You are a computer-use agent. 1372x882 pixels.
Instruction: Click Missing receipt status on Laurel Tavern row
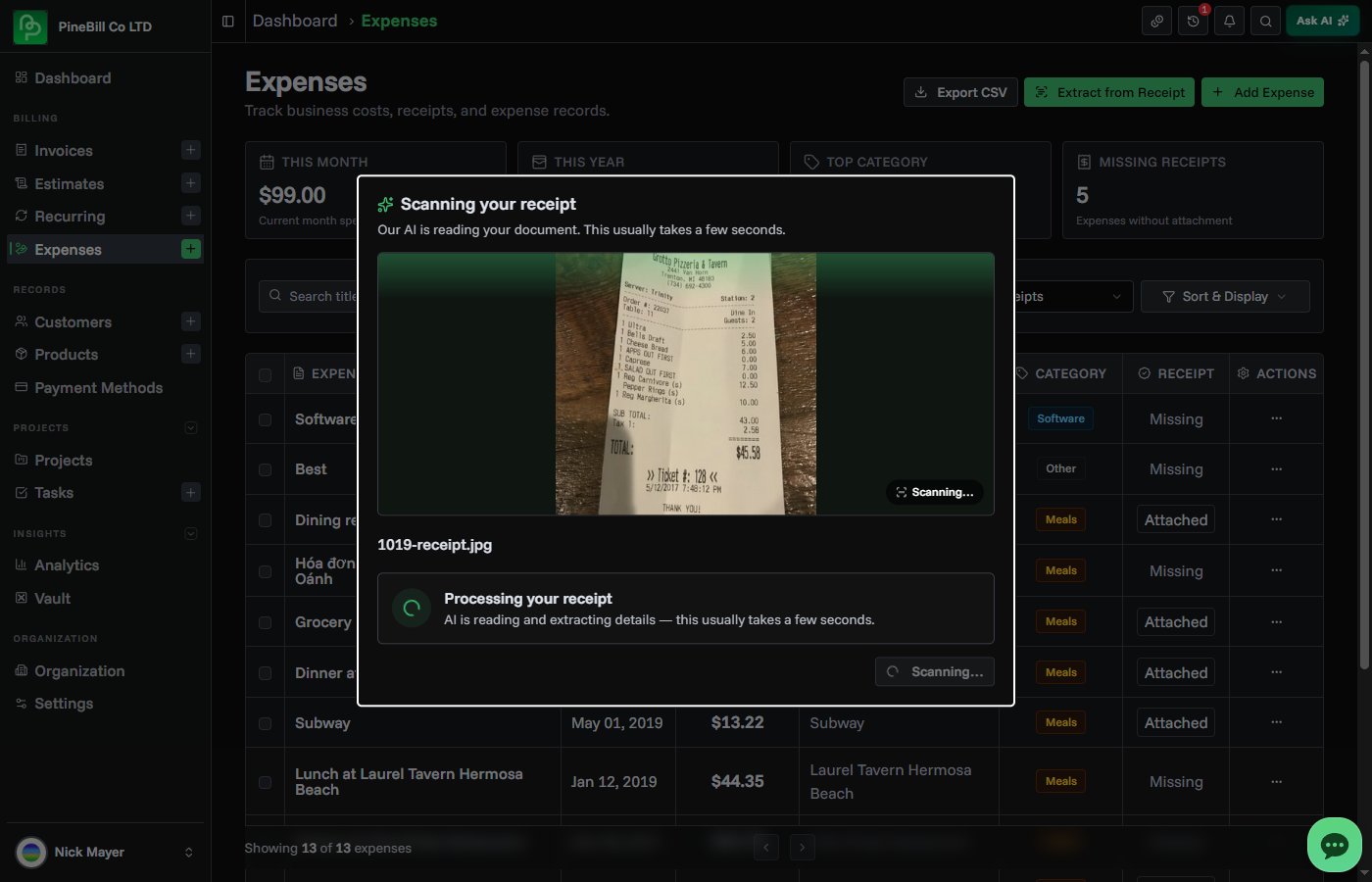pyautogui.click(x=1176, y=782)
